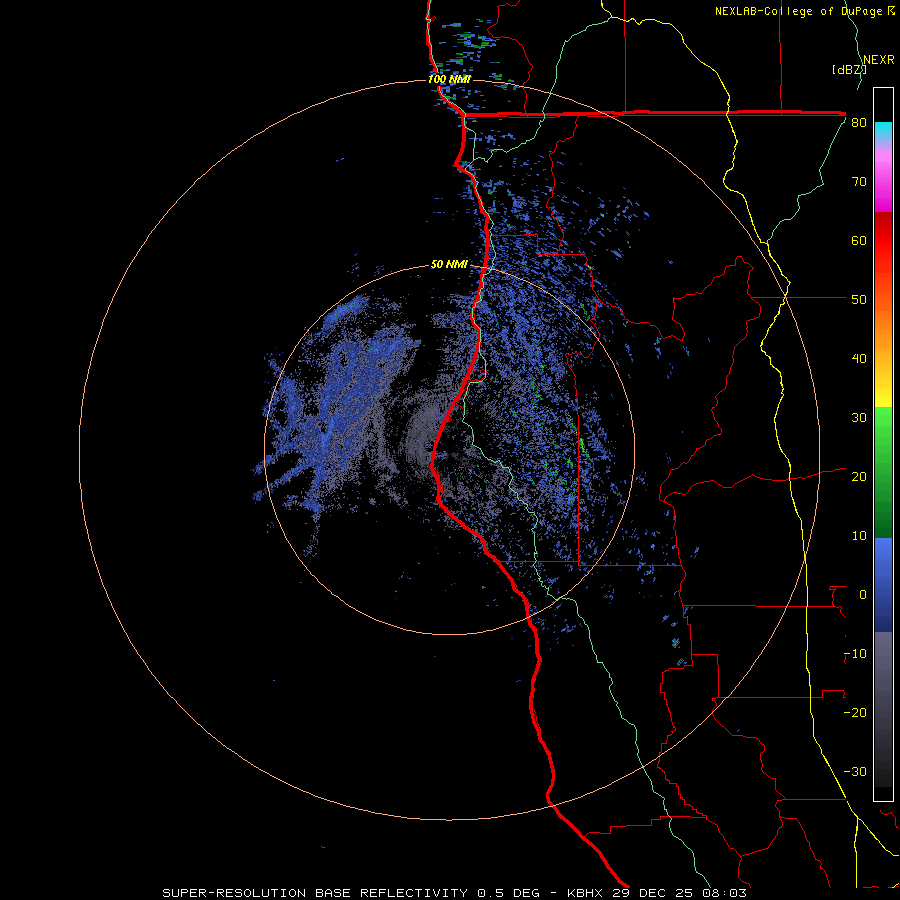Click the "50 NMI" range ring label
This screenshot has height=900, width=900.
pos(449,265)
